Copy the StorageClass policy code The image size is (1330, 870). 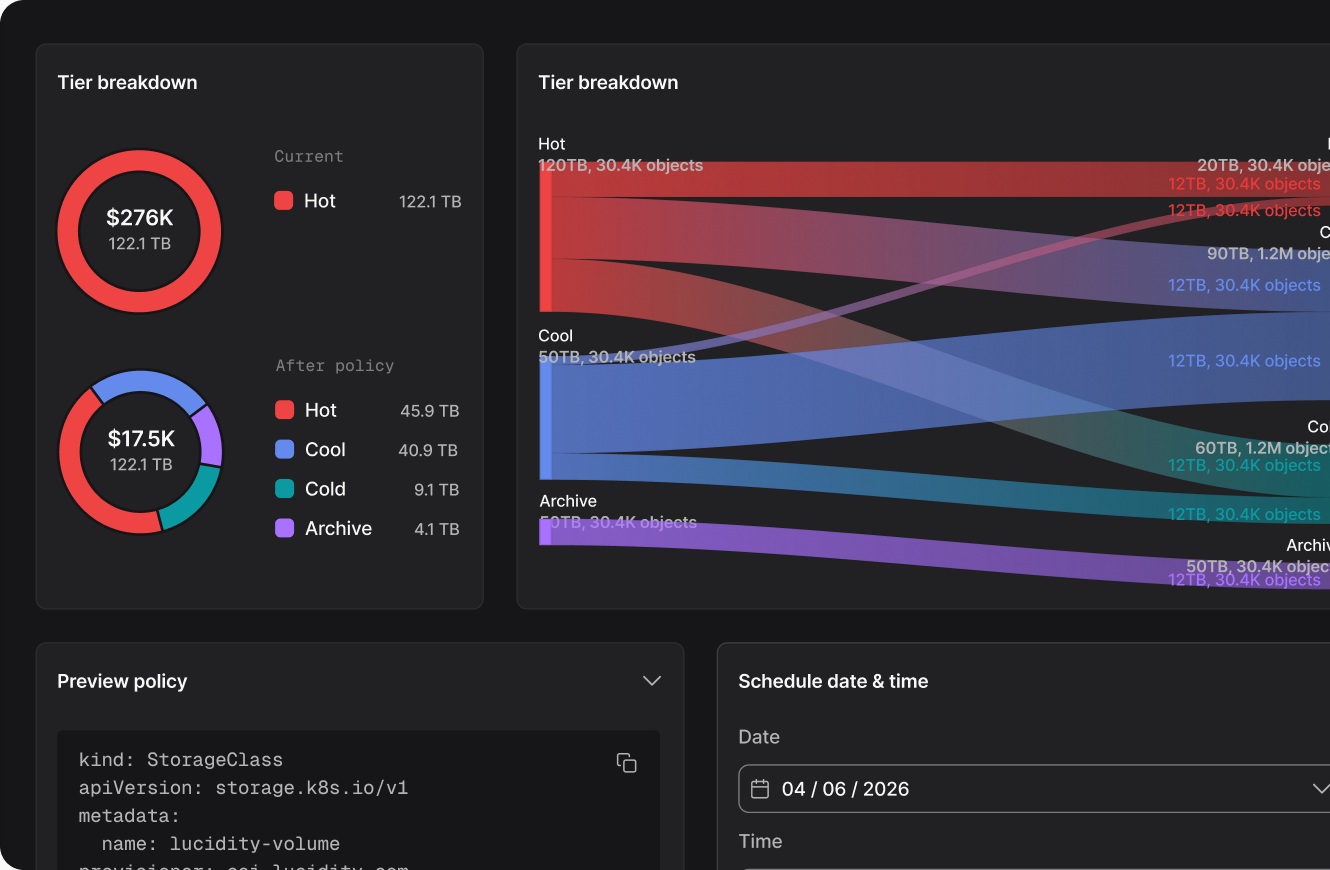click(627, 763)
